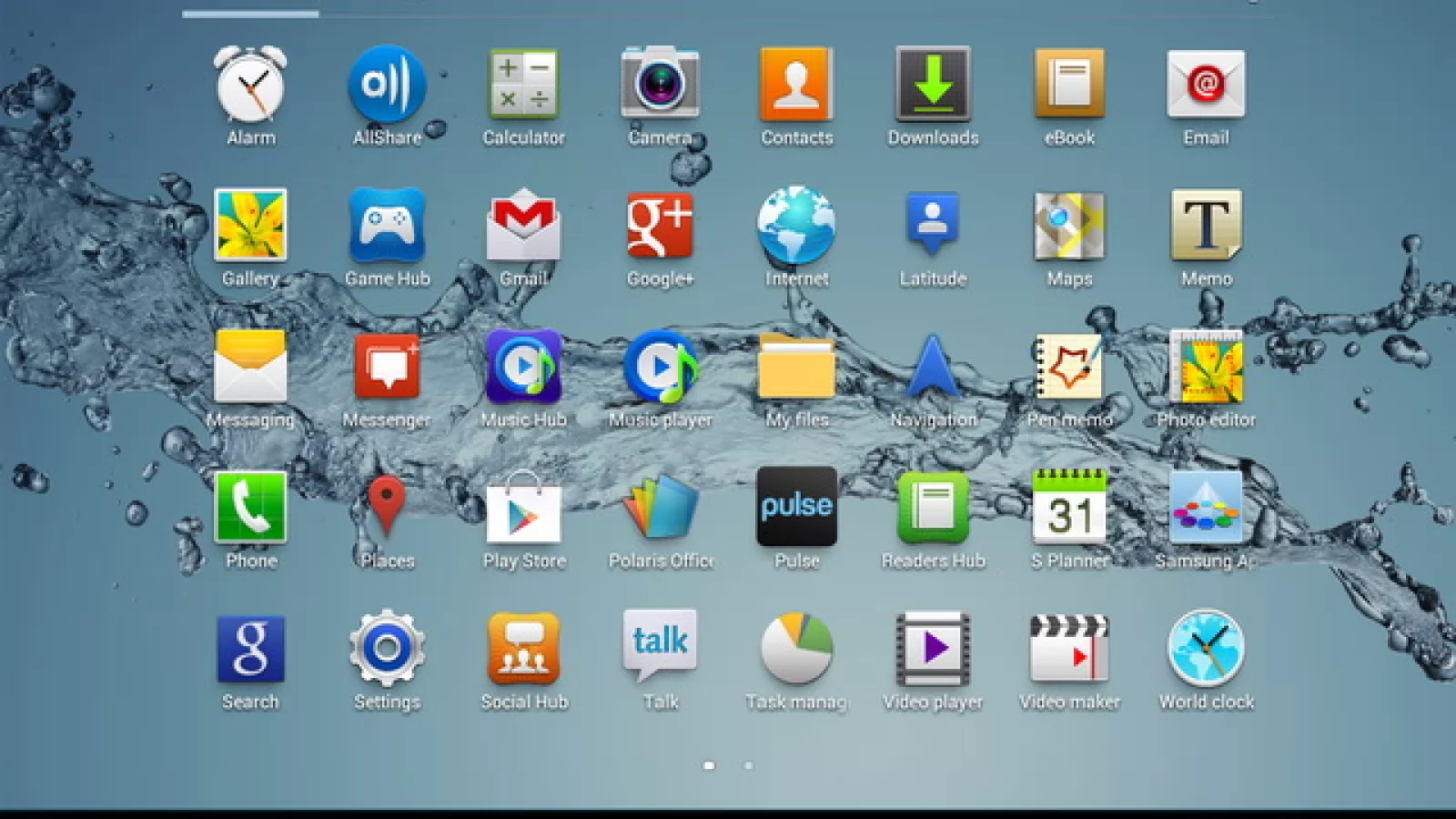Open the Phone dialer app
Viewport: 1456px width, 819px height.
click(250, 507)
